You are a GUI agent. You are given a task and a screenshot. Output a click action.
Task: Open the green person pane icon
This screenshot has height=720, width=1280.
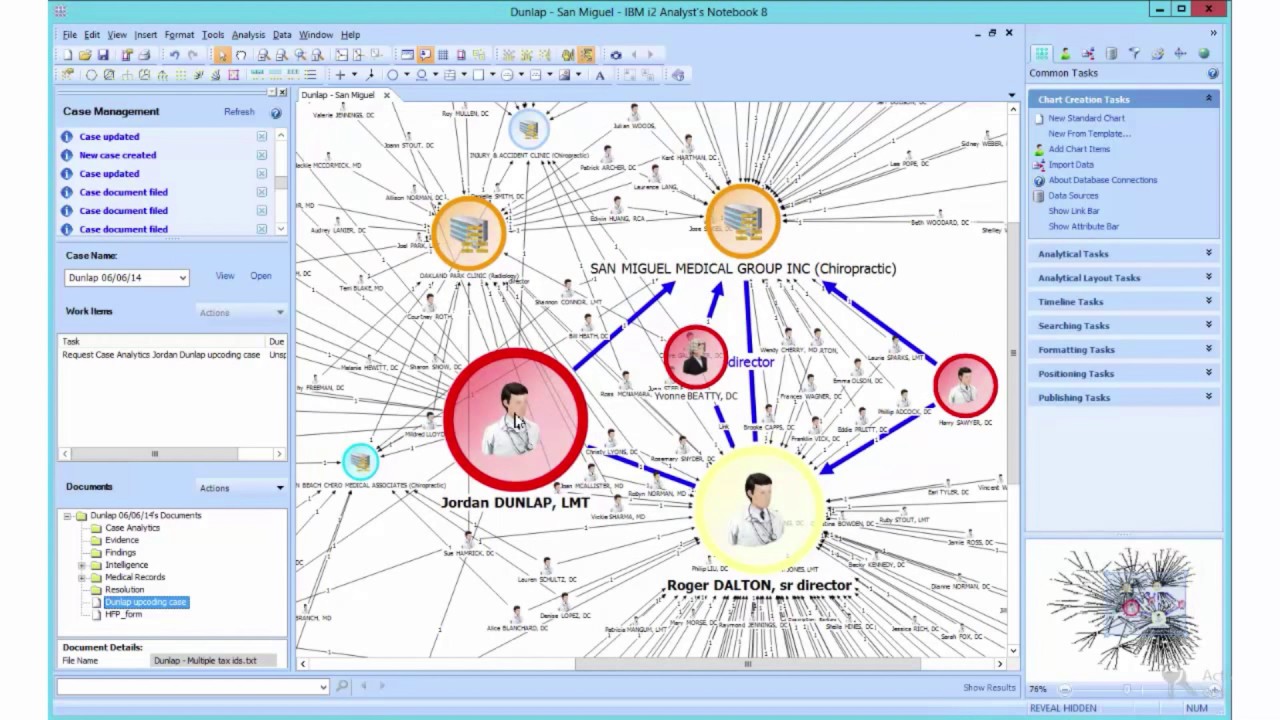(x=1065, y=54)
